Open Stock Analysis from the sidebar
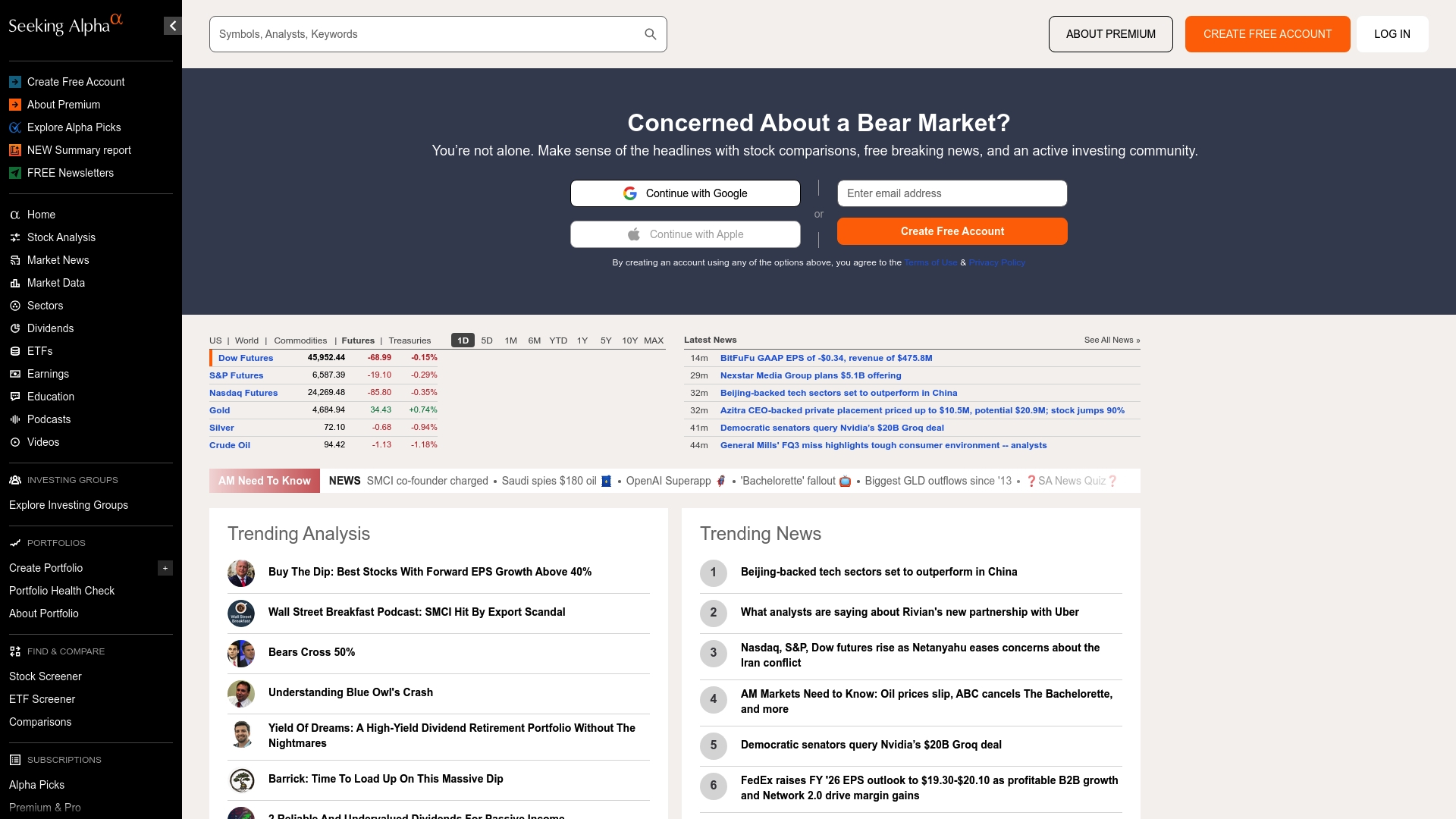The height and width of the screenshot is (819, 1456). 61,237
